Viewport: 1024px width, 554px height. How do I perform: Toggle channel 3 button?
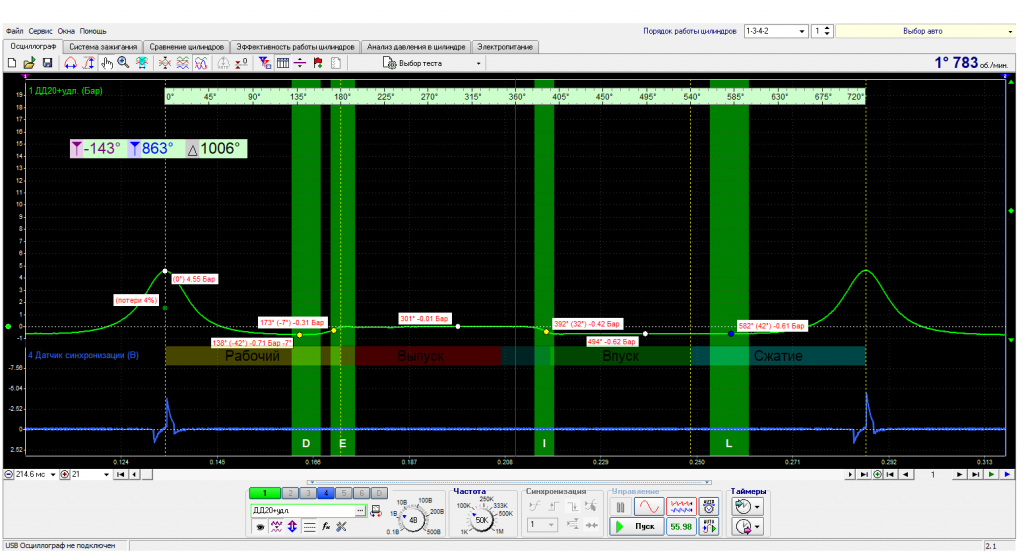click(x=308, y=493)
